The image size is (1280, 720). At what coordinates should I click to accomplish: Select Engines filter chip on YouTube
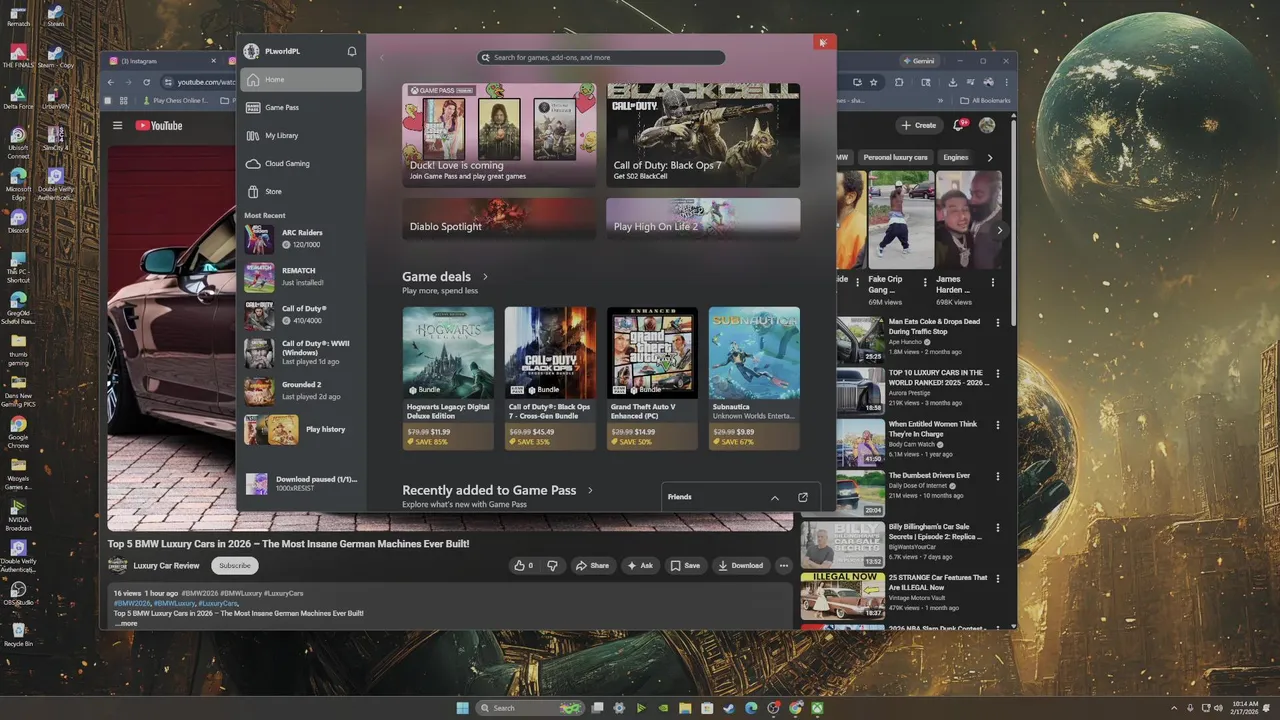pos(956,157)
